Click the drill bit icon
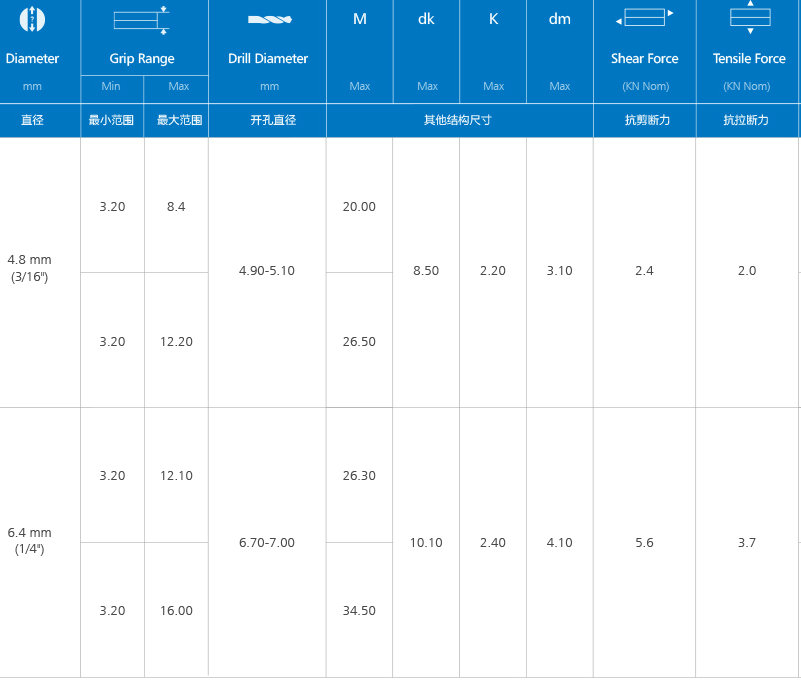Viewport: 801px width, 681px height. point(267,19)
